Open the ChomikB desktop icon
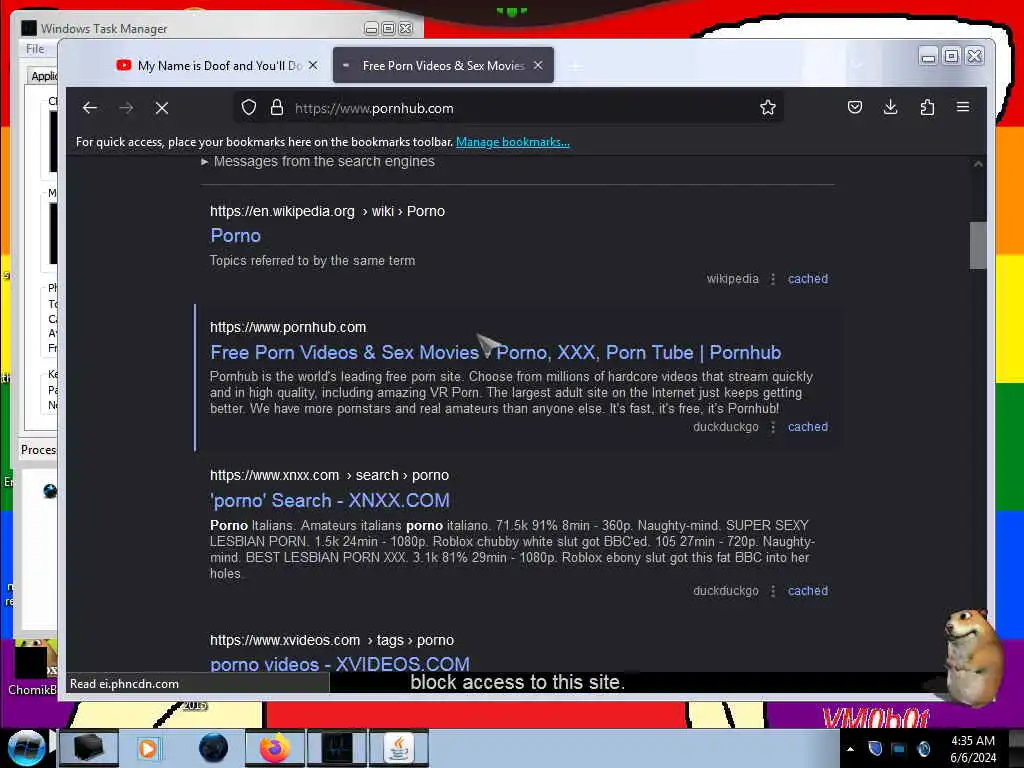Image resolution: width=1024 pixels, height=768 pixels. tap(33, 669)
